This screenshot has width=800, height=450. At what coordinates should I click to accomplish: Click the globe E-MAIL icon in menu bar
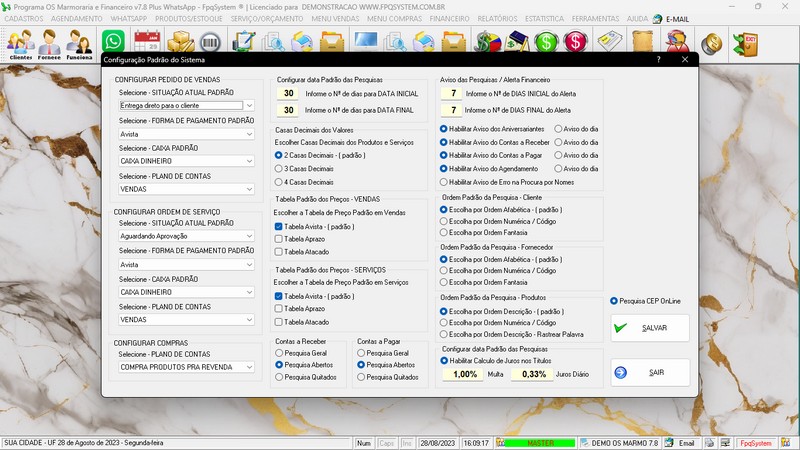pos(658,19)
